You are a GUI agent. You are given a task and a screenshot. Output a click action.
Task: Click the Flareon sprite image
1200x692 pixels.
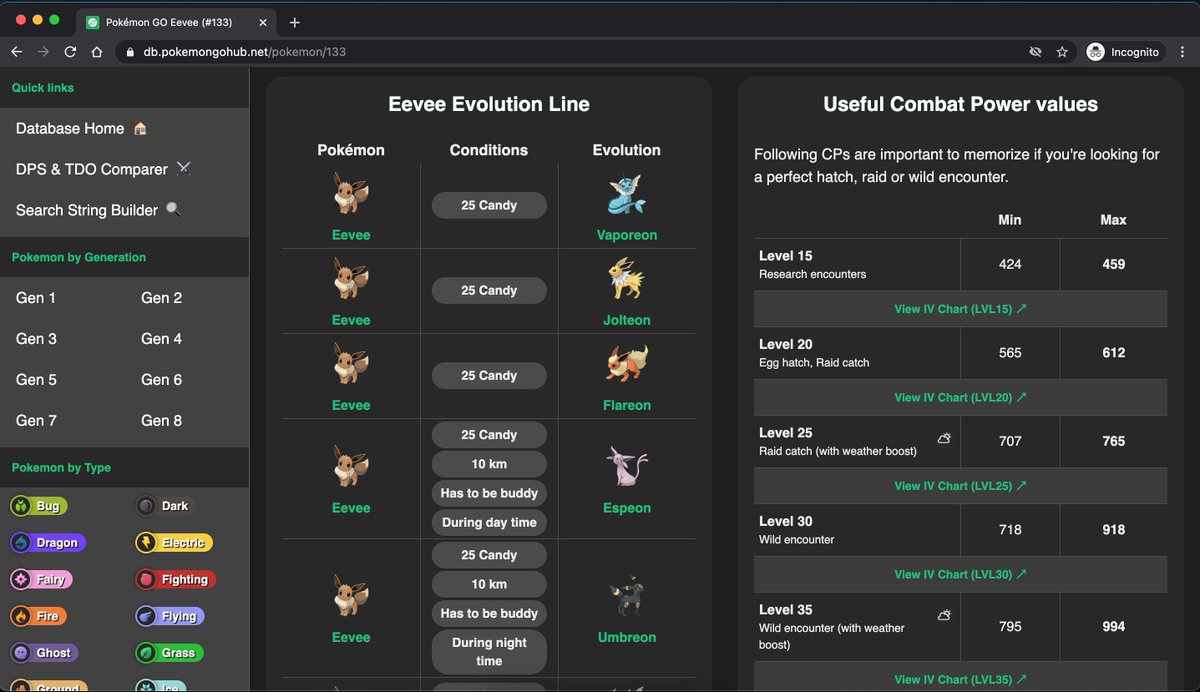click(x=627, y=364)
